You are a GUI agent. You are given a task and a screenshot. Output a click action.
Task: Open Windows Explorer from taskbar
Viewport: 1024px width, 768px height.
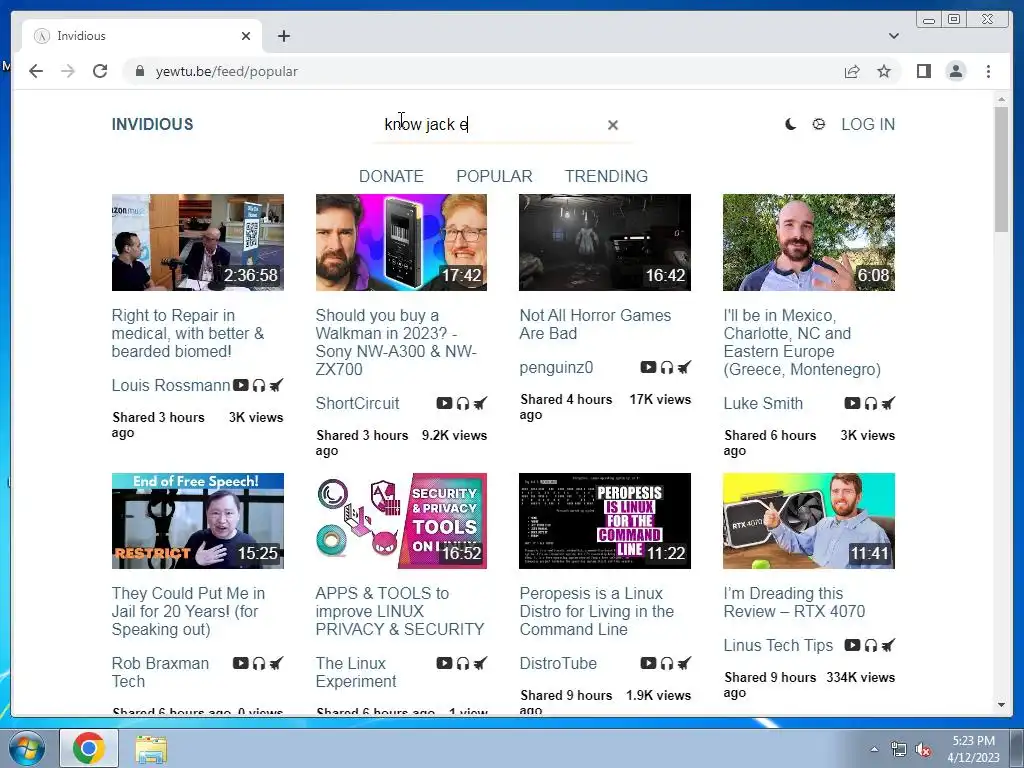point(151,748)
